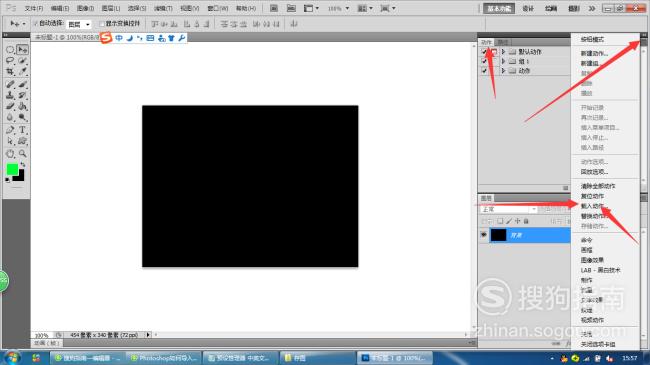Select the Eraser tool

(x=10, y=107)
